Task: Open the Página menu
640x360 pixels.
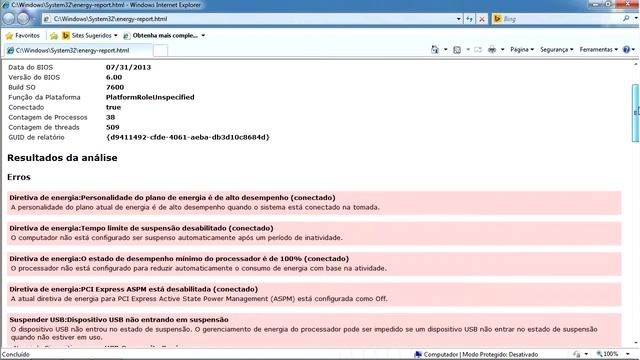Action: tap(522, 49)
